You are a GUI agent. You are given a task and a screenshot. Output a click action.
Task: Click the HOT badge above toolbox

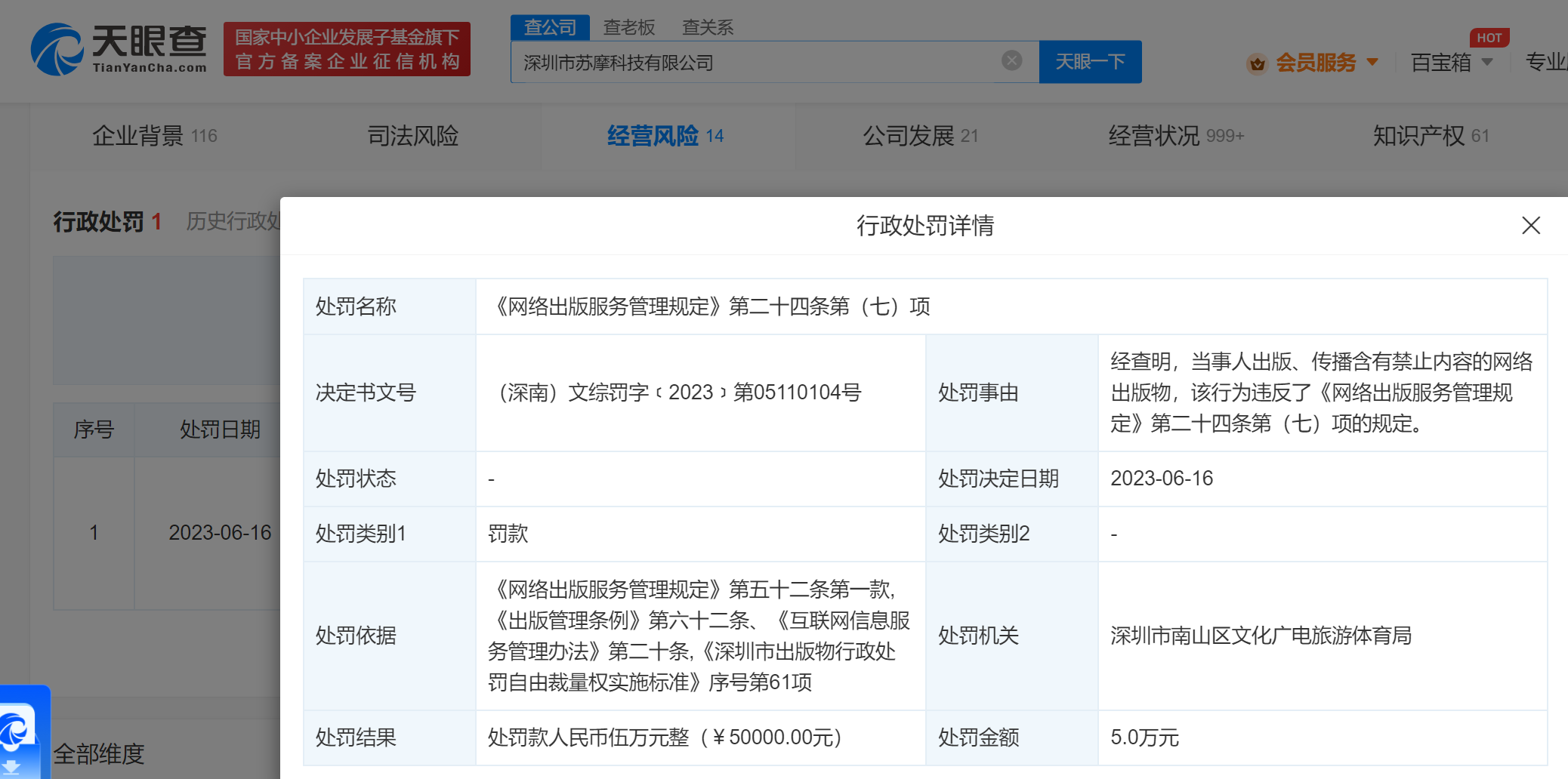coord(1489,38)
